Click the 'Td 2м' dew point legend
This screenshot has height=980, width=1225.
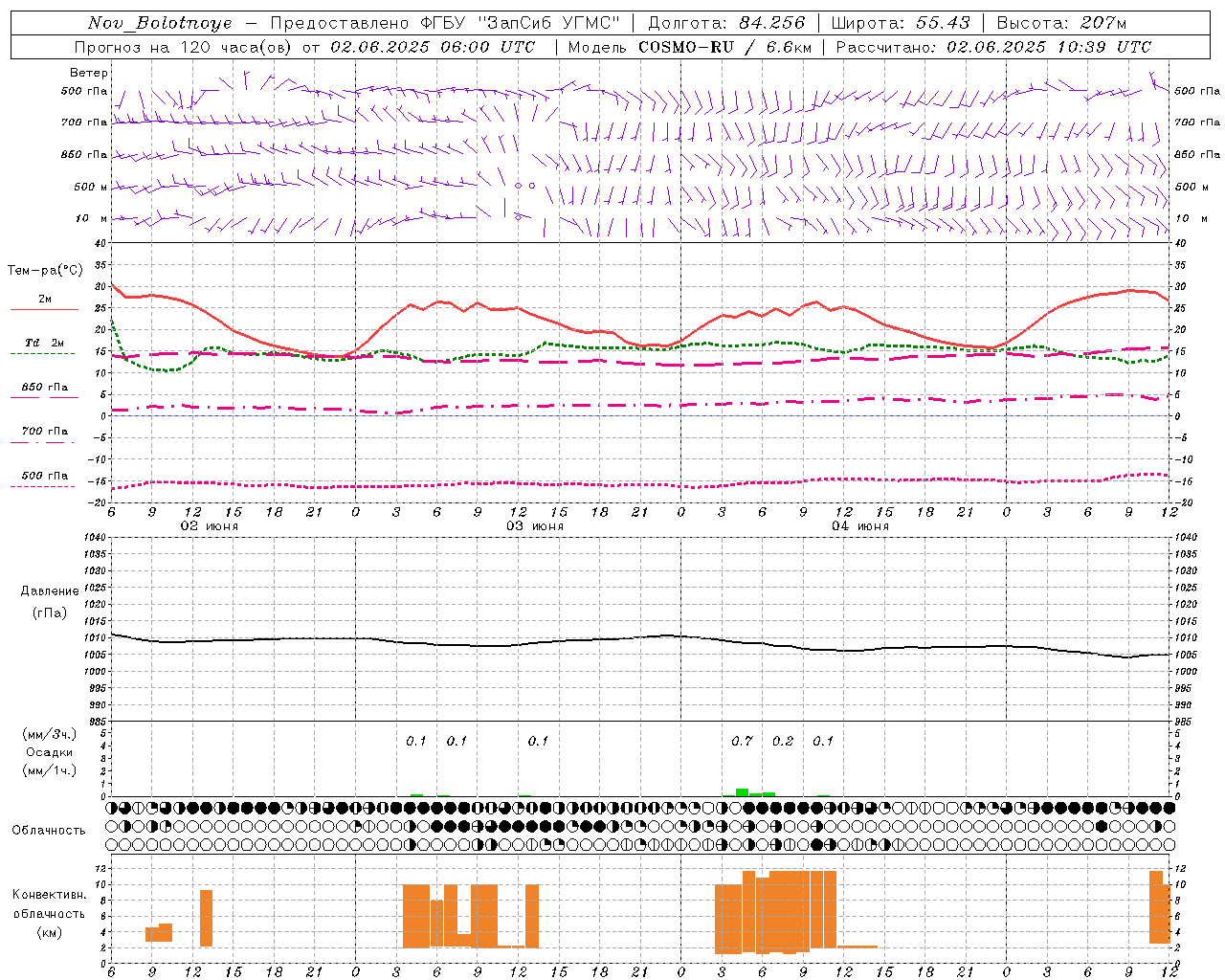point(45,343)
